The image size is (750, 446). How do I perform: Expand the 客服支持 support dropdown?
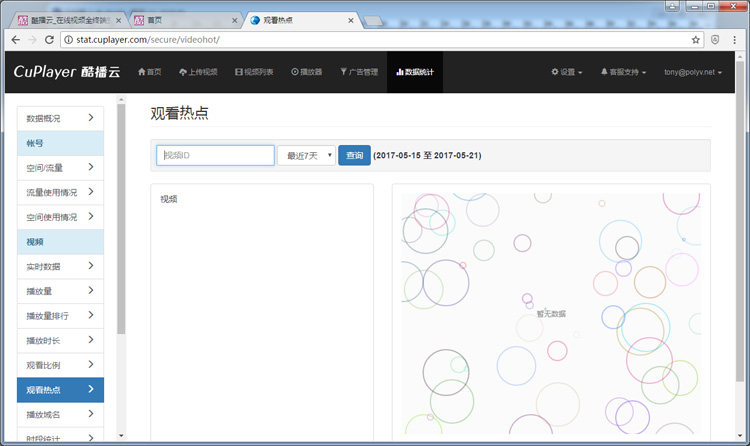point(623,72)
